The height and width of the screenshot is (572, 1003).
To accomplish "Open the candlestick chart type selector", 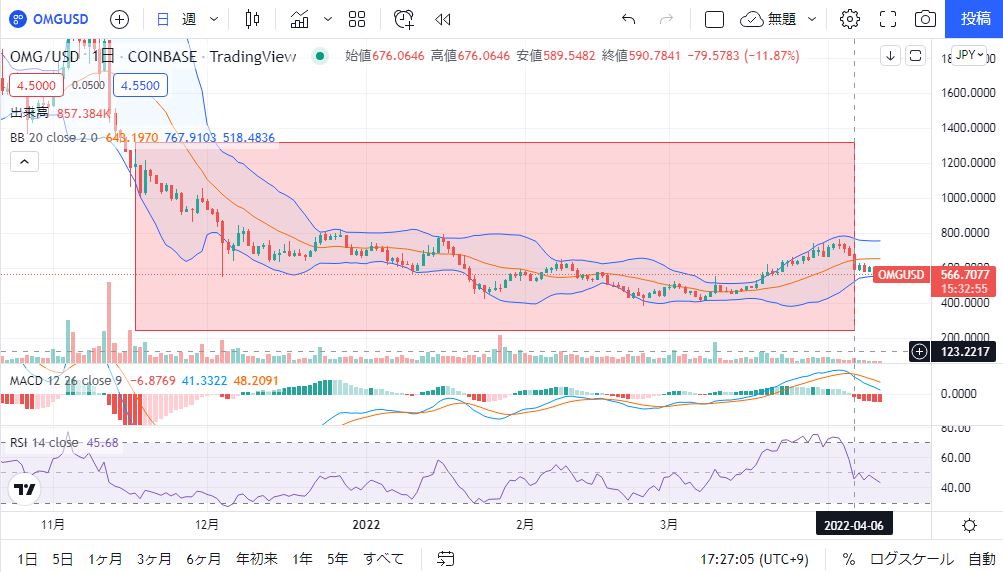I will click(x=252, y=19).
